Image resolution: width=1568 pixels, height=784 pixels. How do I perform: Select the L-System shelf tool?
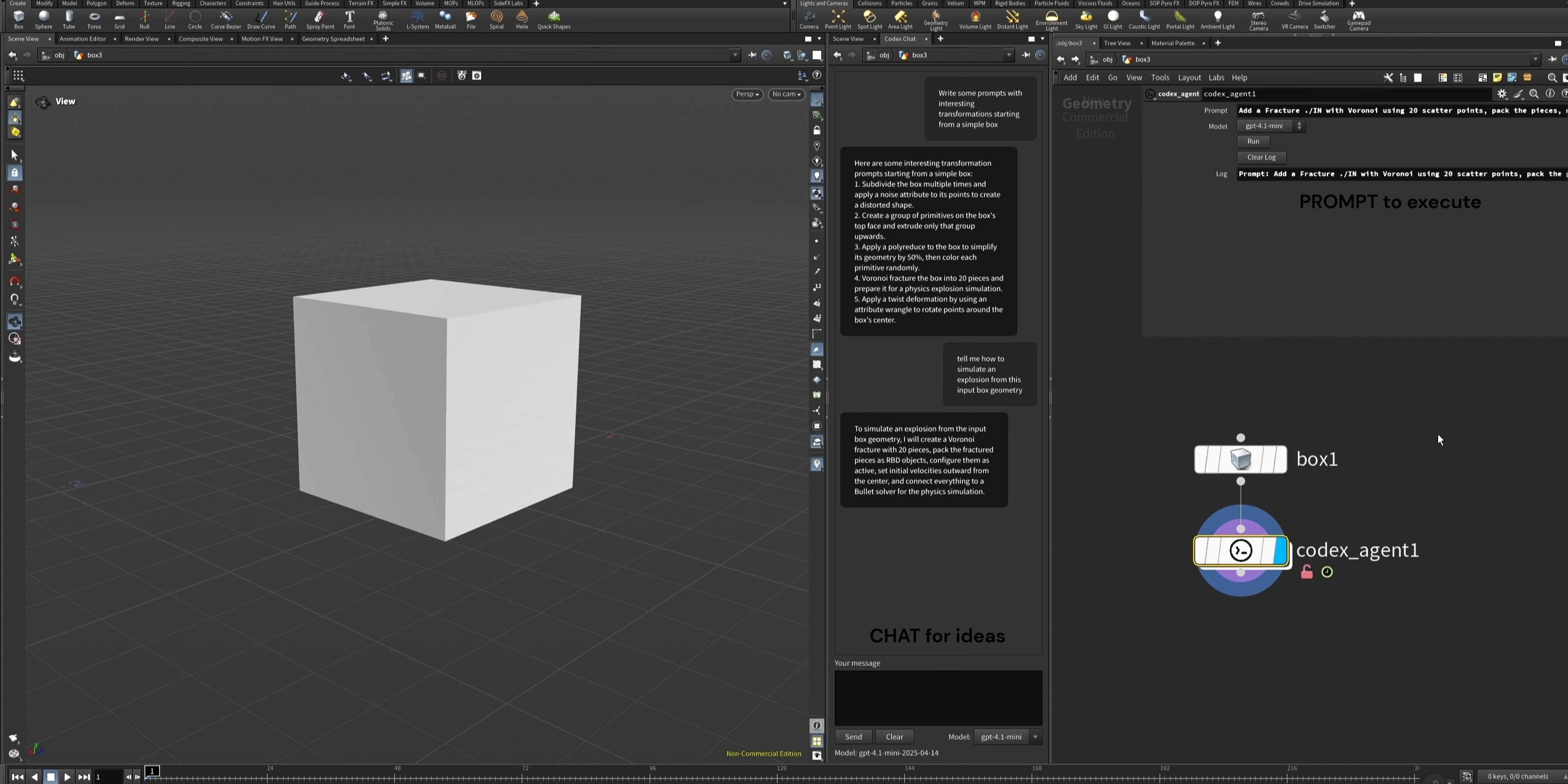417,19
